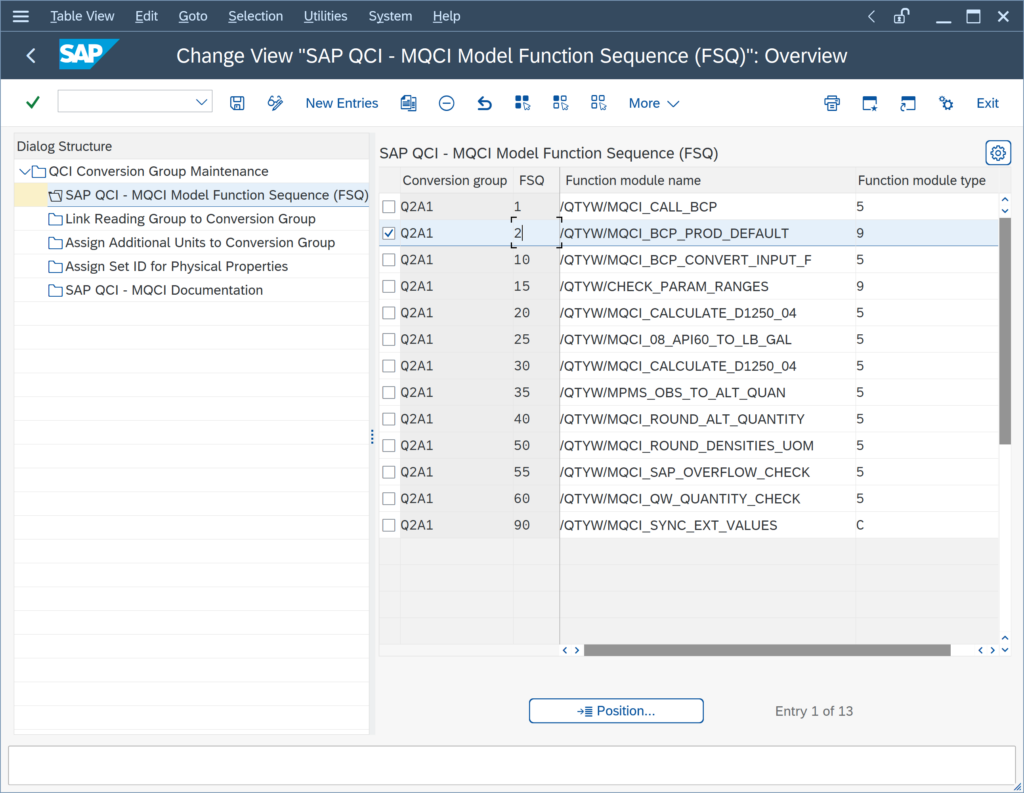The height and width of the screenshot is (793, 1024).
Task: Open Link Reading Group to Conversion Group
Action: click(190, 219)
